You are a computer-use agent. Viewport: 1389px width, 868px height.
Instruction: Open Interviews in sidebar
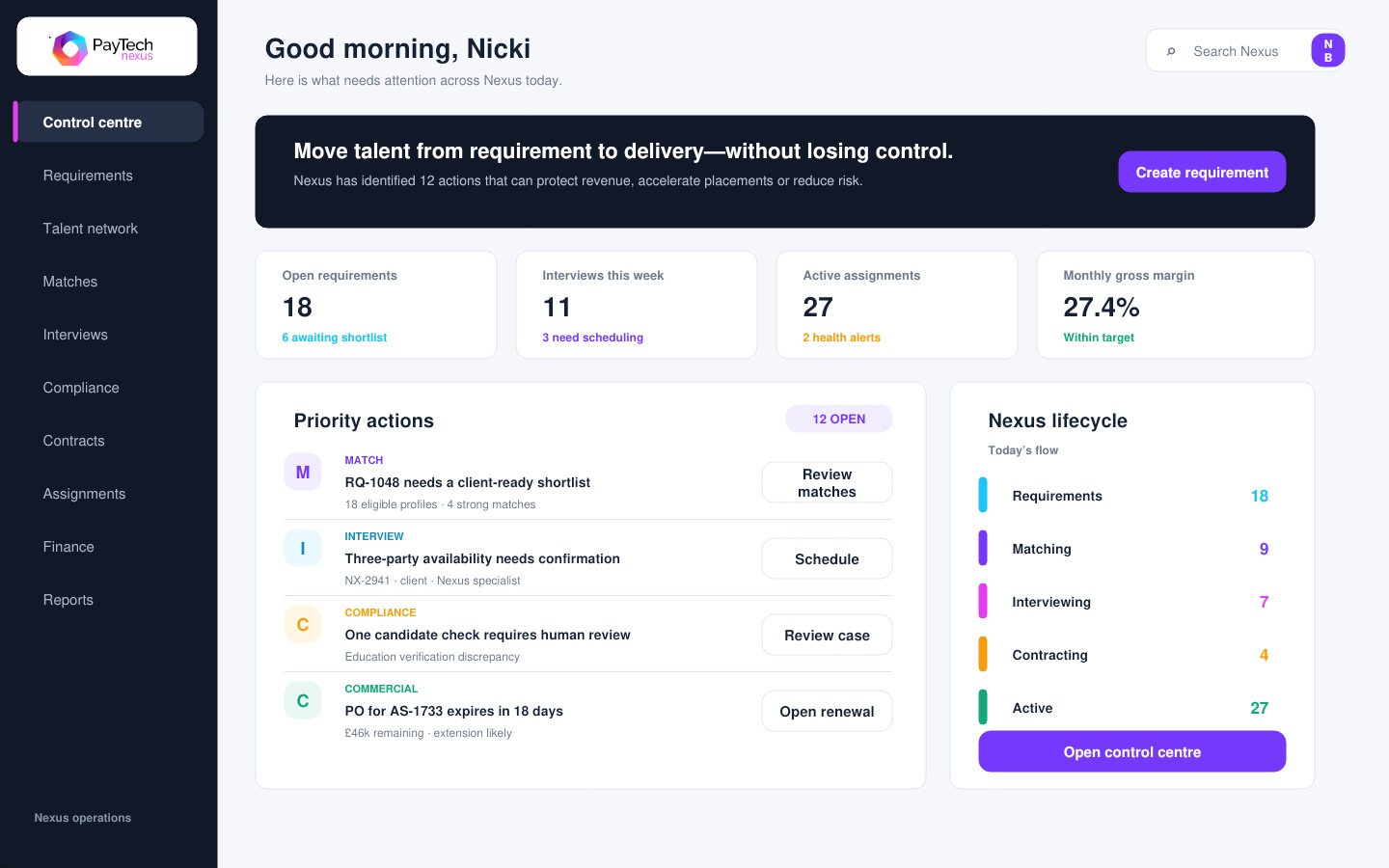point(75,335)
